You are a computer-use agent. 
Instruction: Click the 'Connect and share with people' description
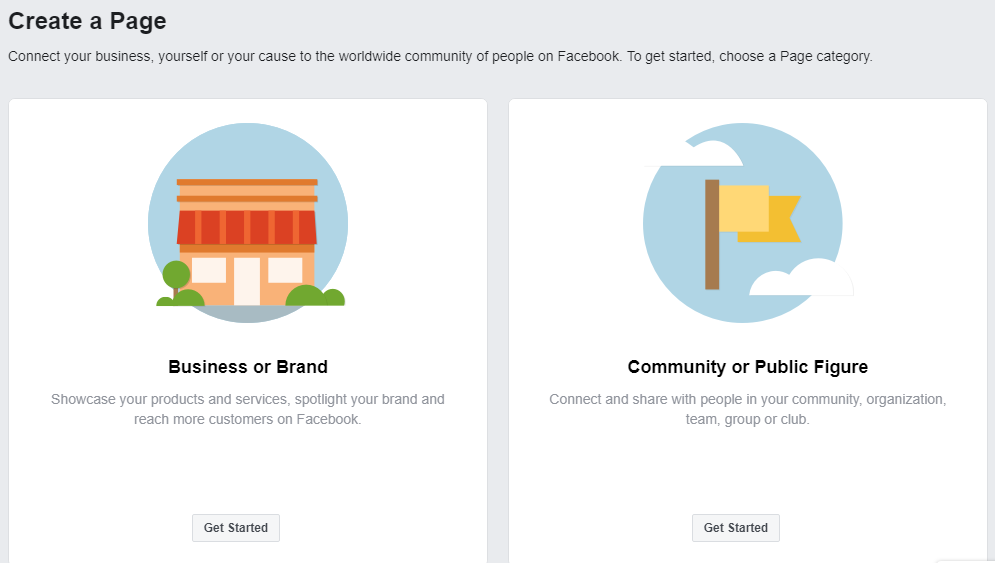coord(748,409)
